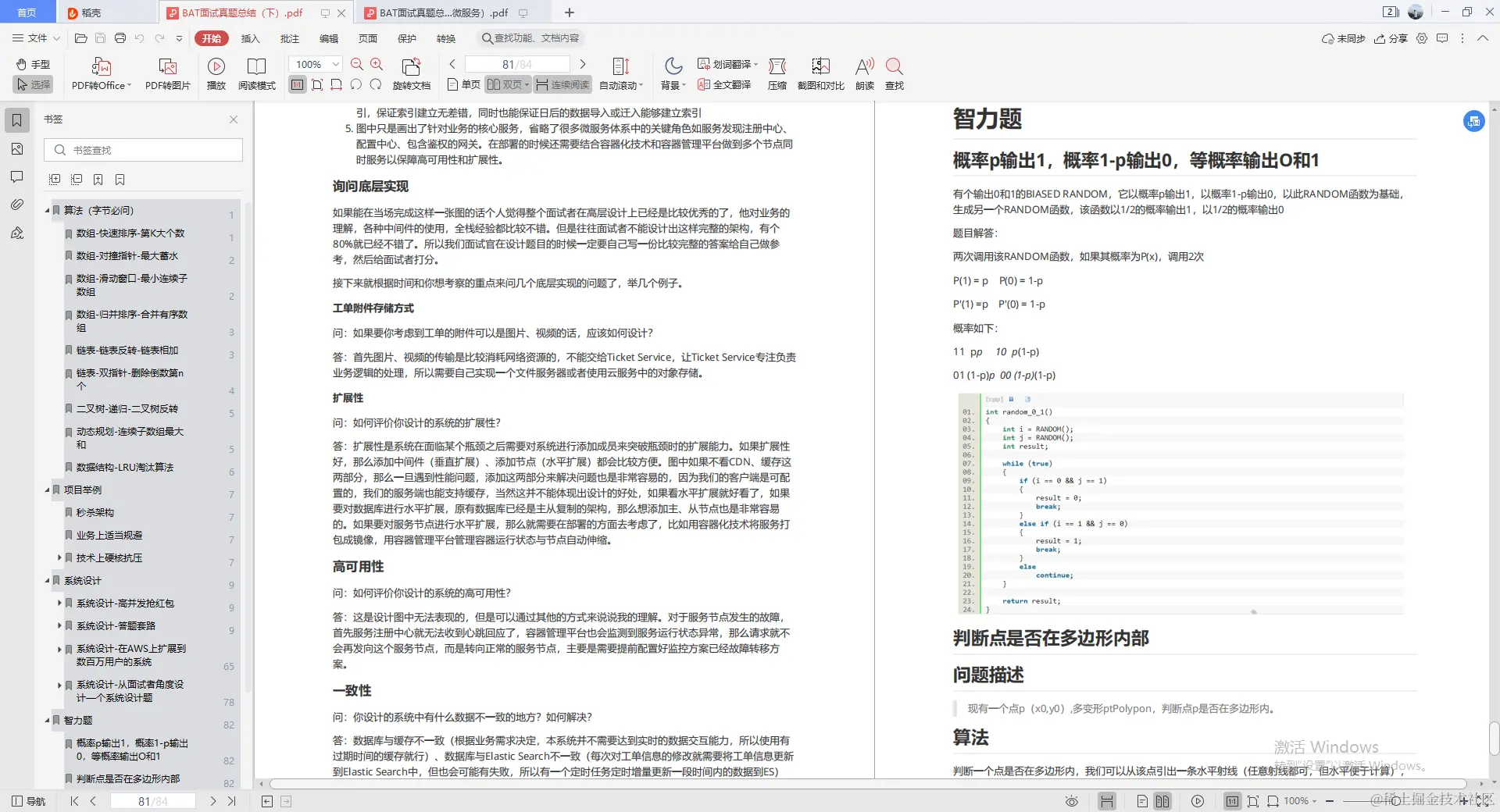1500x812 pixels.
Task: Go to previous page arrow in toolbar
Action: pyautogui.click(x=452, y=64)
